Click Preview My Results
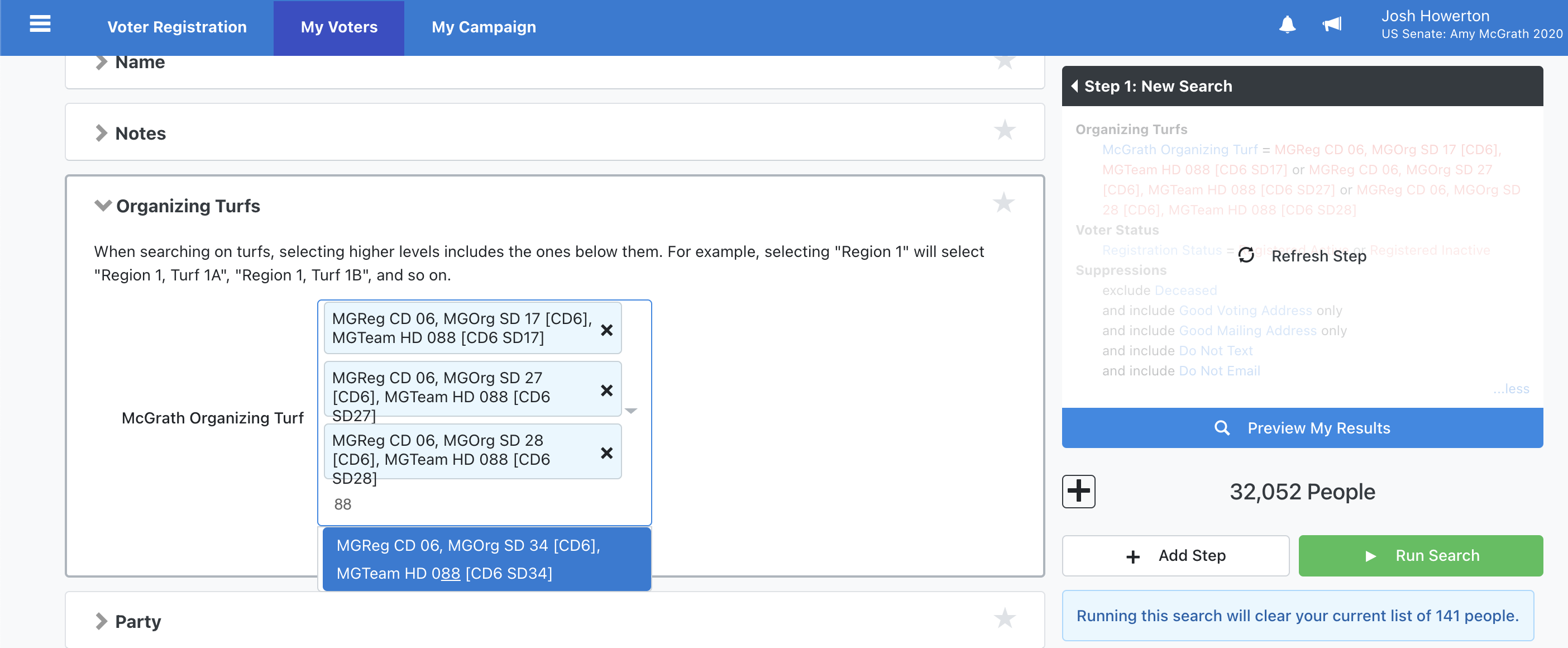1568x648 pixels. [1302, 427]
